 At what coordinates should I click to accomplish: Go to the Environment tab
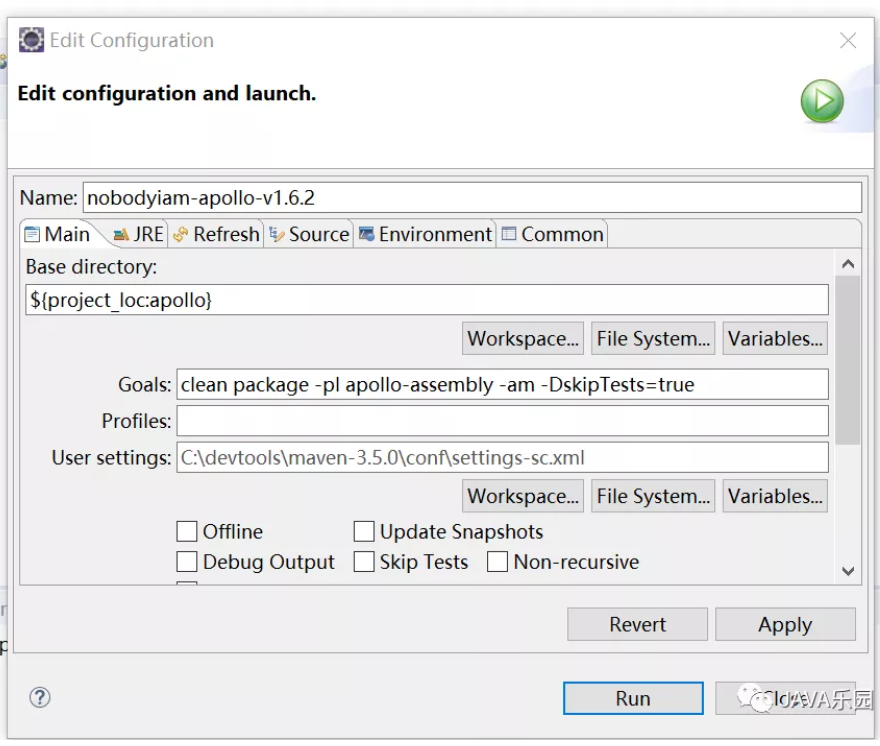(425, 234)
